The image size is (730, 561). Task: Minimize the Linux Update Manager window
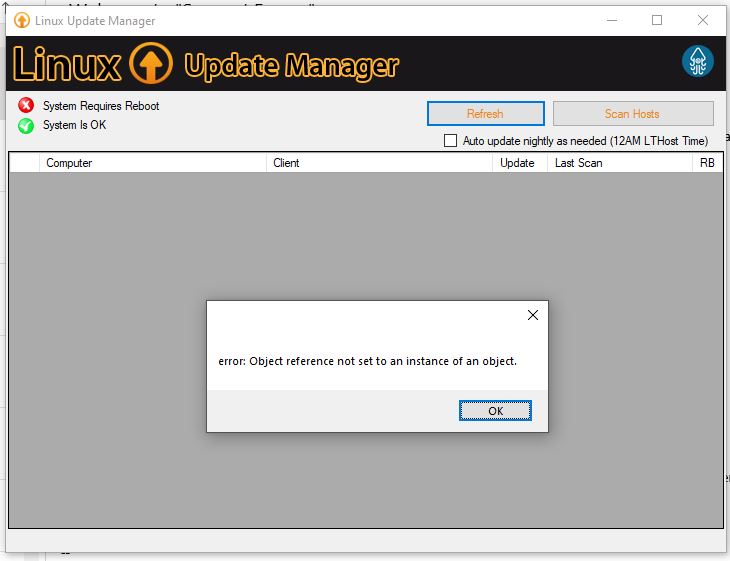(x=610, y=20)
